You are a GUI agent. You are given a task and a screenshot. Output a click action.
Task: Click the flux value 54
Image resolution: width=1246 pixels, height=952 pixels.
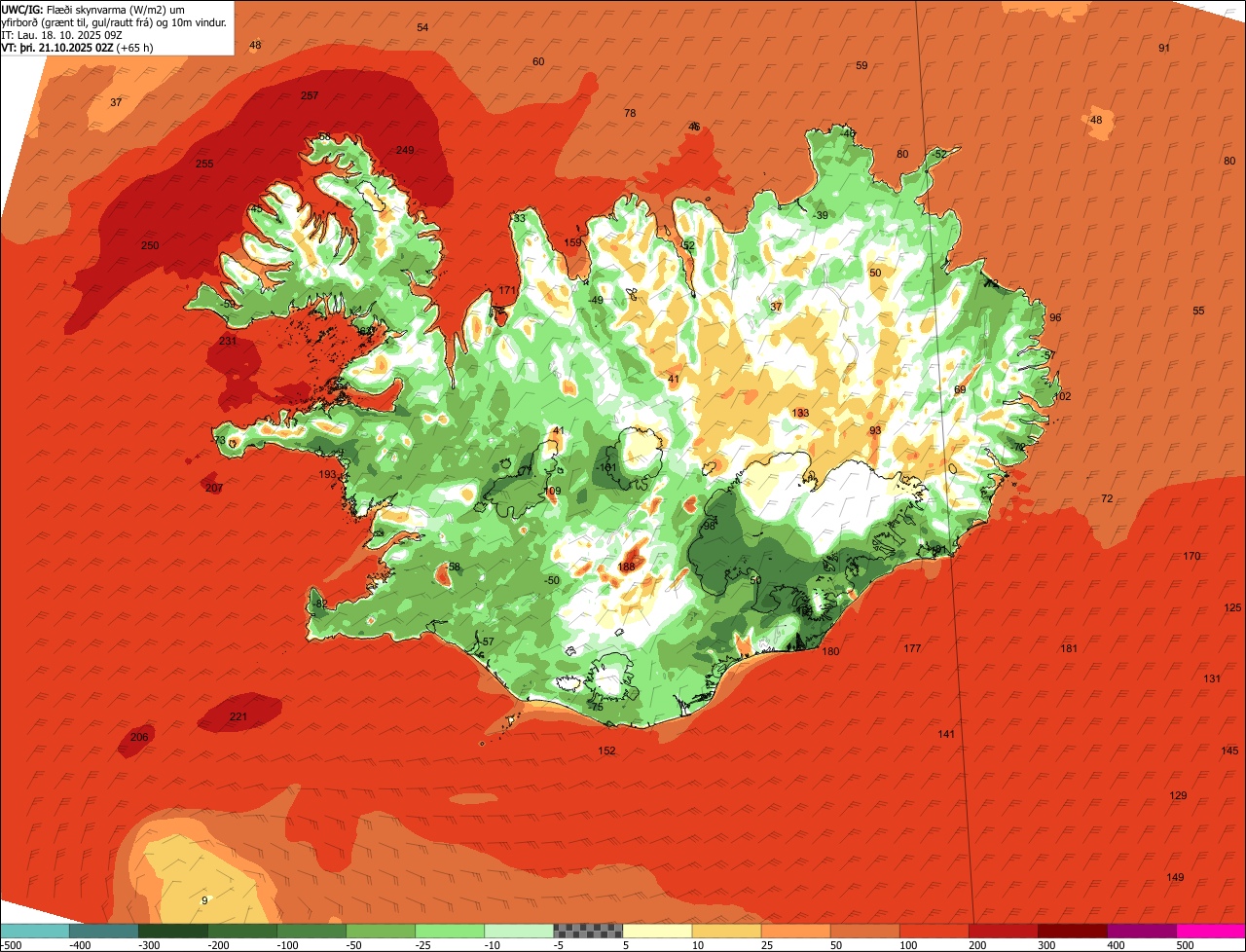coord(422,27)
